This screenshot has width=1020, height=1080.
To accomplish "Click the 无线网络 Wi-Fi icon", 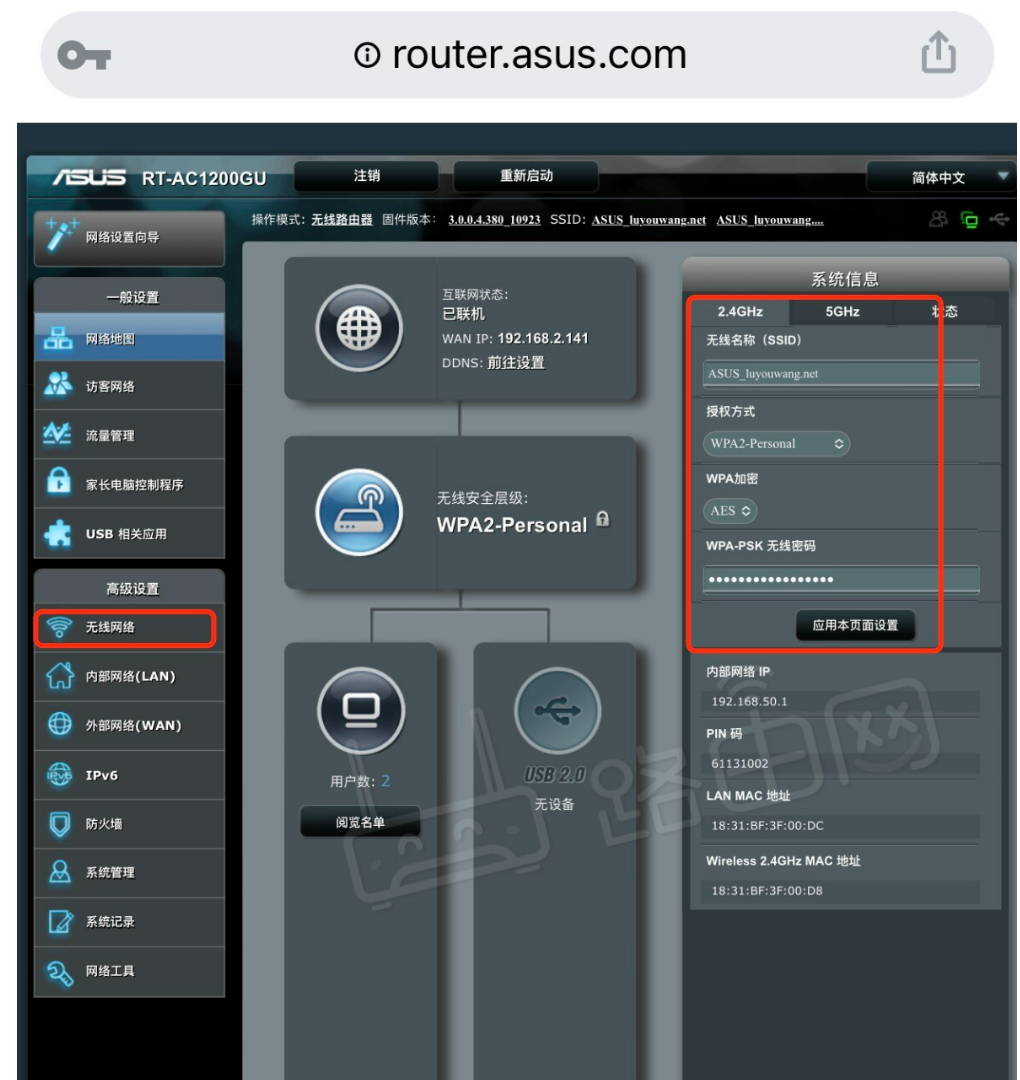I will [x=59, y=627].
